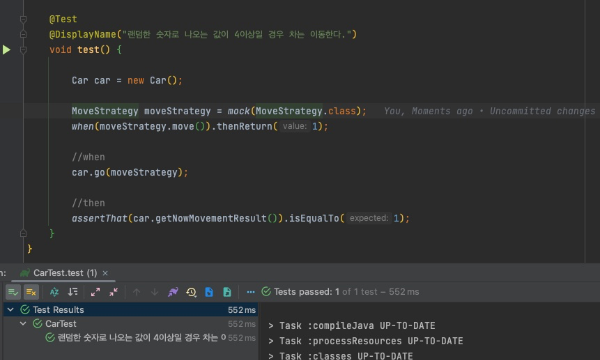Click the @Test annotation in the editor
This screenshot has height=360, width=600.
pos(63,19)
